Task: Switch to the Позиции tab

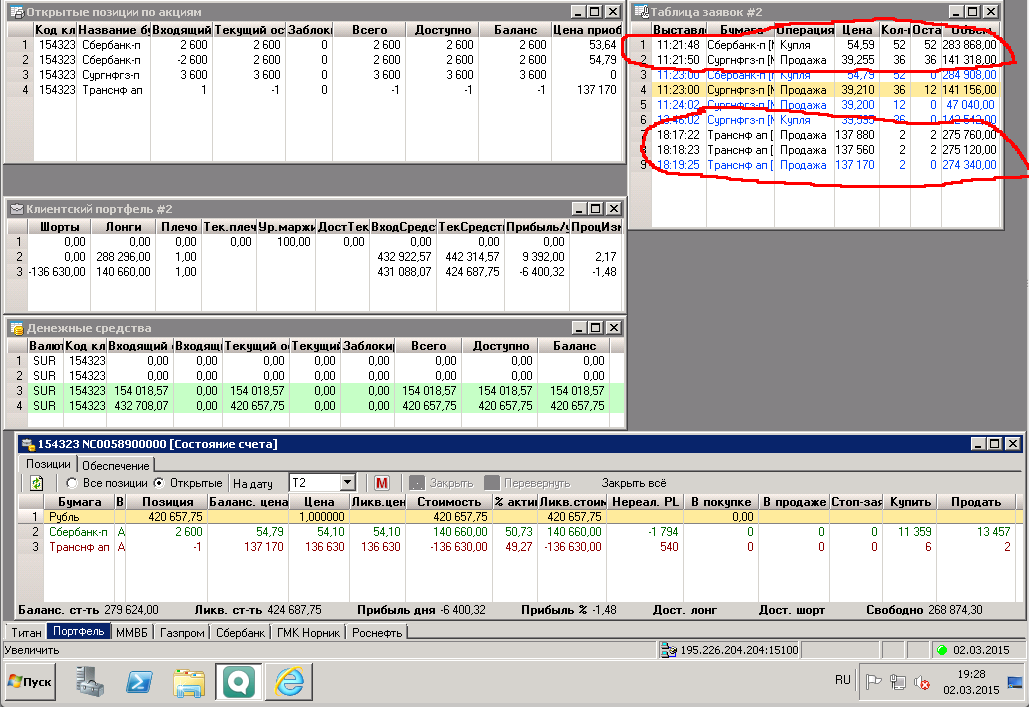Action: coord(48,464)
